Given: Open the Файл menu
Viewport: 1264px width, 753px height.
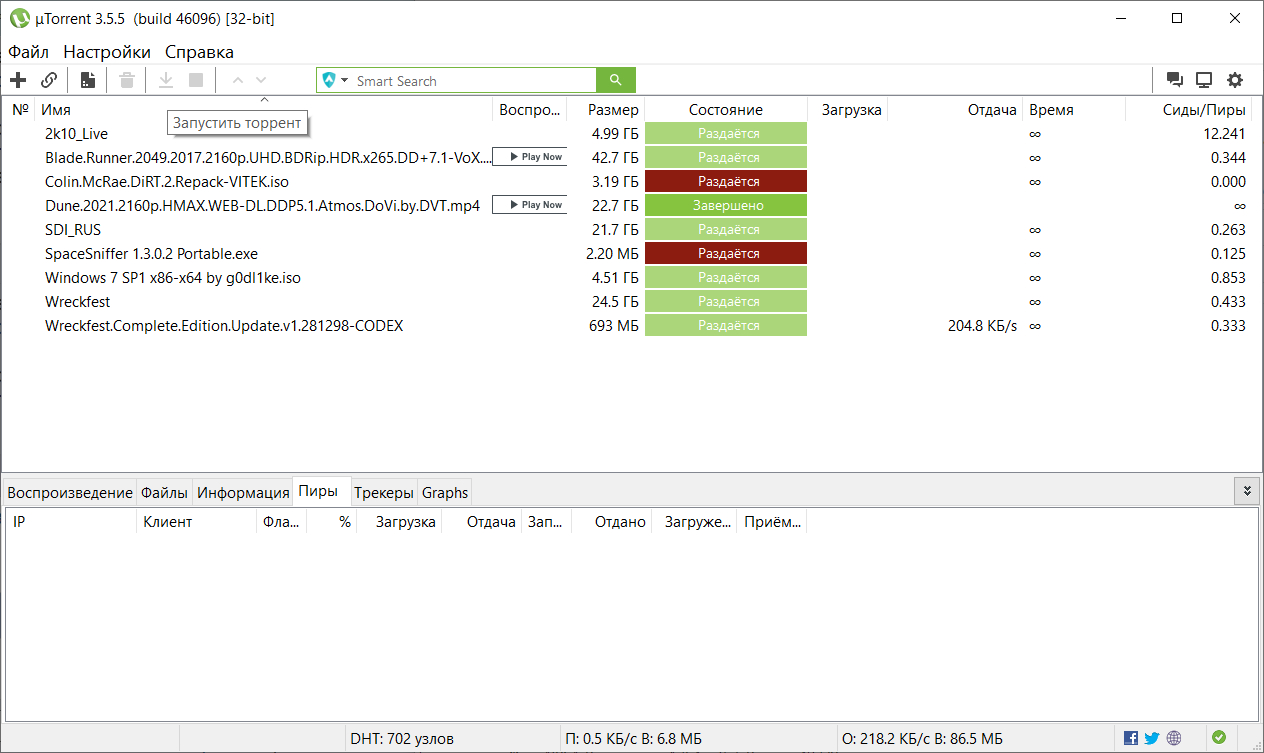Looking at the screenshot, I should coord(28,52).
